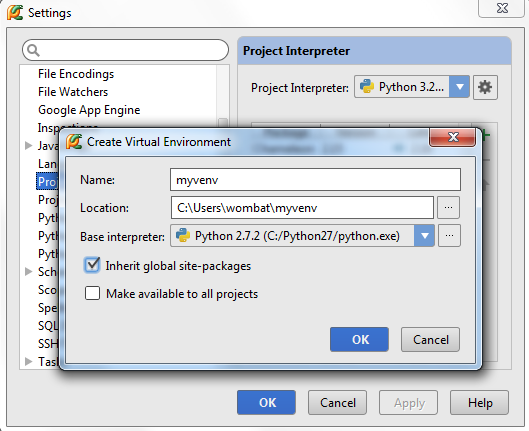
Task: Uncheck Inherit global site-packages
Action: click(92, 265)
